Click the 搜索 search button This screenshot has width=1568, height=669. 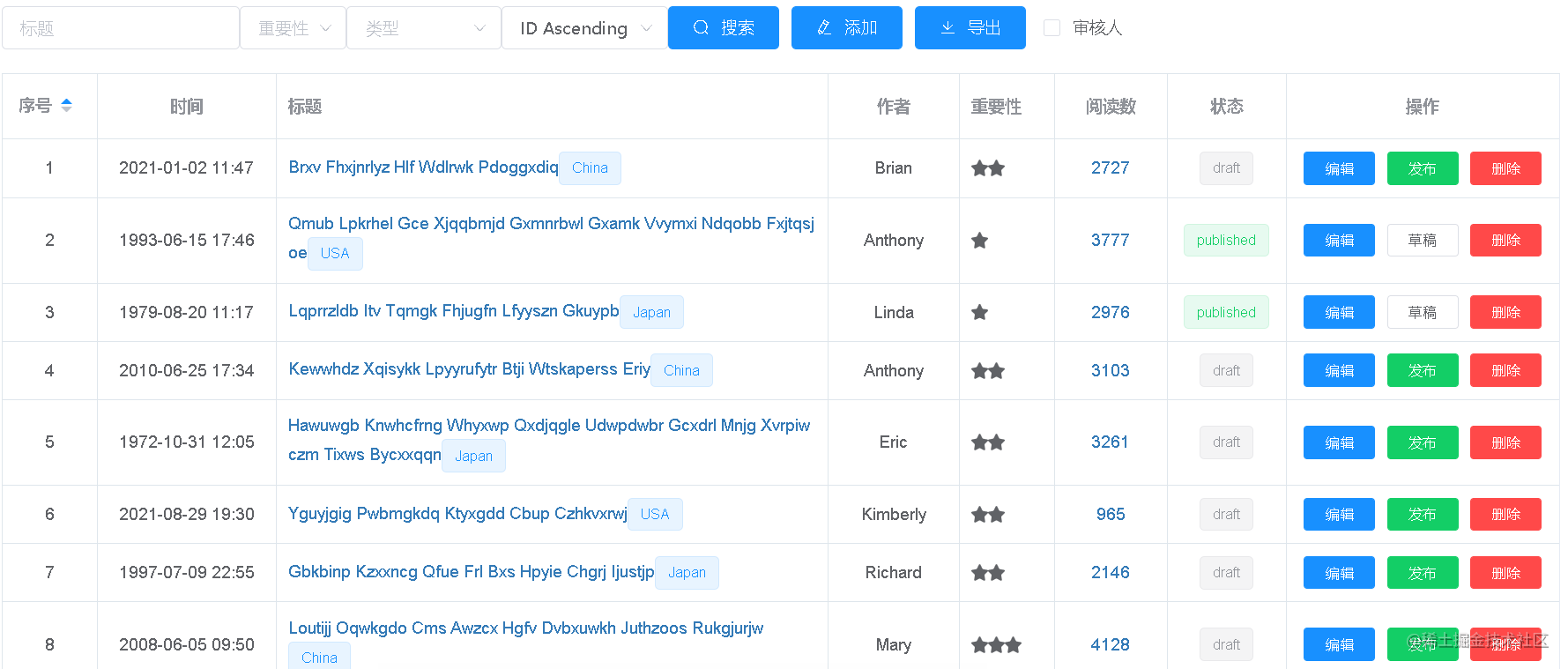pyautogui.click(x=723, y=27)
